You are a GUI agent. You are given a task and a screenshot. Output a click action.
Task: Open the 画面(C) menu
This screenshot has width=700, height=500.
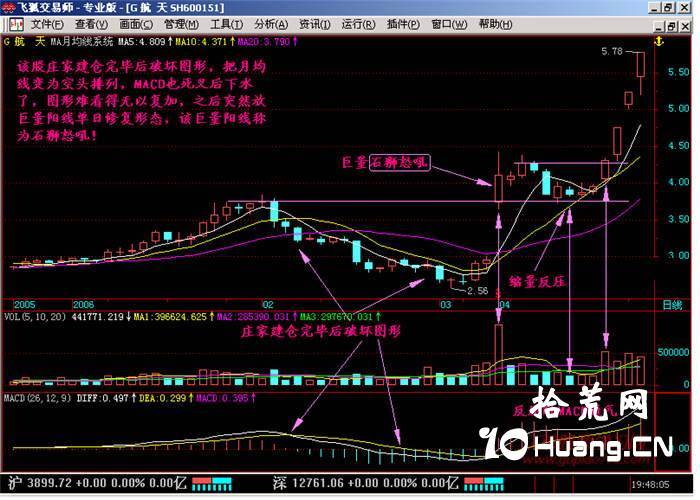coord(136,24)
